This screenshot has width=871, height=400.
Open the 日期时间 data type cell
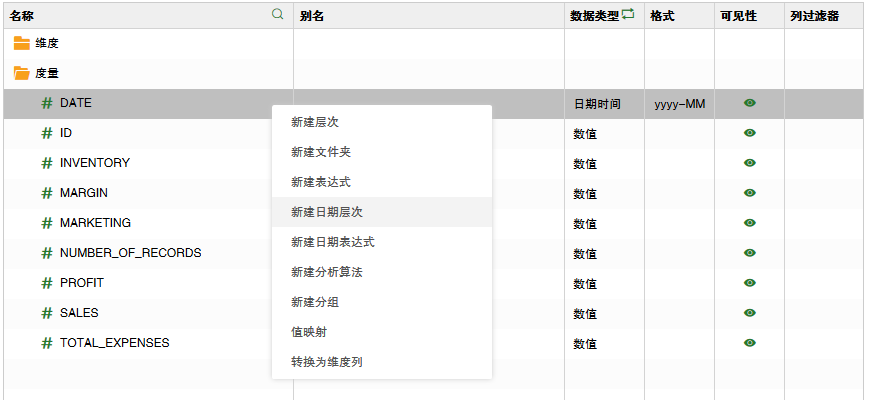coord(597,104)
